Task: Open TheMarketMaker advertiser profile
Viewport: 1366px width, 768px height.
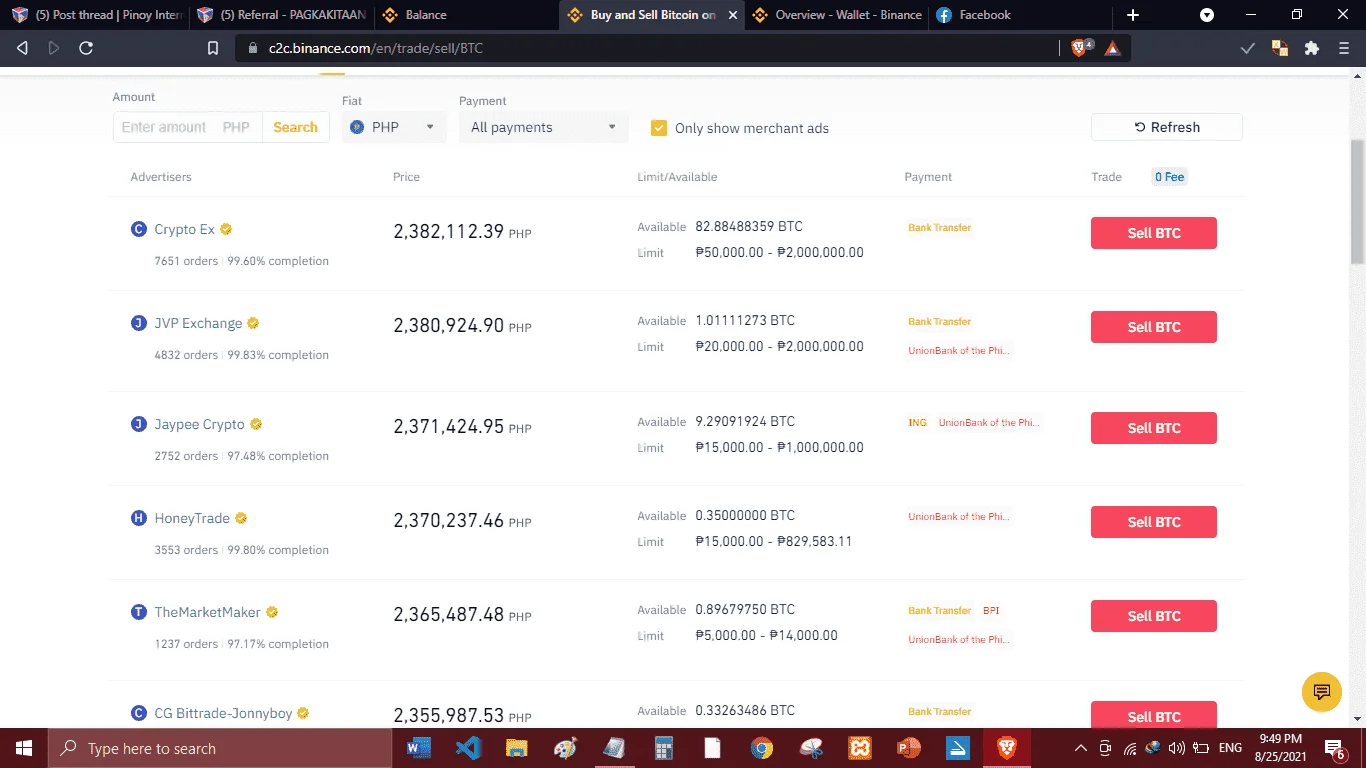Action: coord(207,612)
